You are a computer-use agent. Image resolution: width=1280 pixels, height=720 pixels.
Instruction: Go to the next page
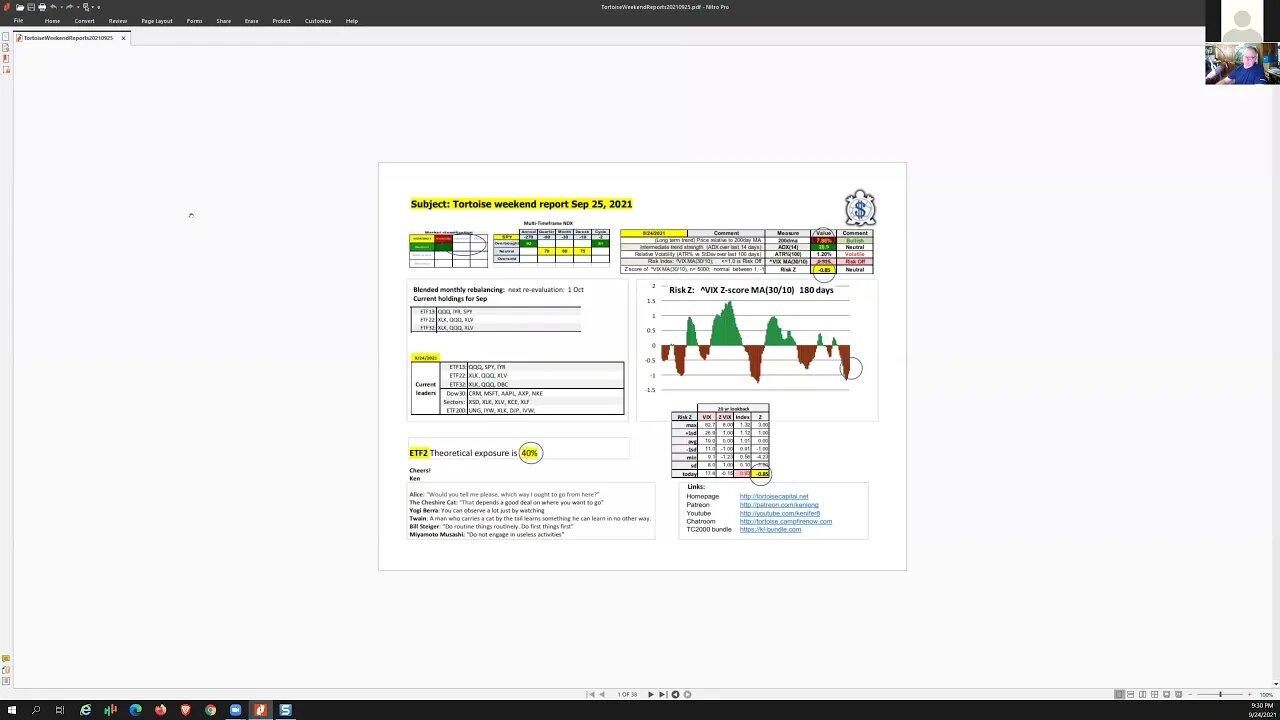click(x=651, y=694)
